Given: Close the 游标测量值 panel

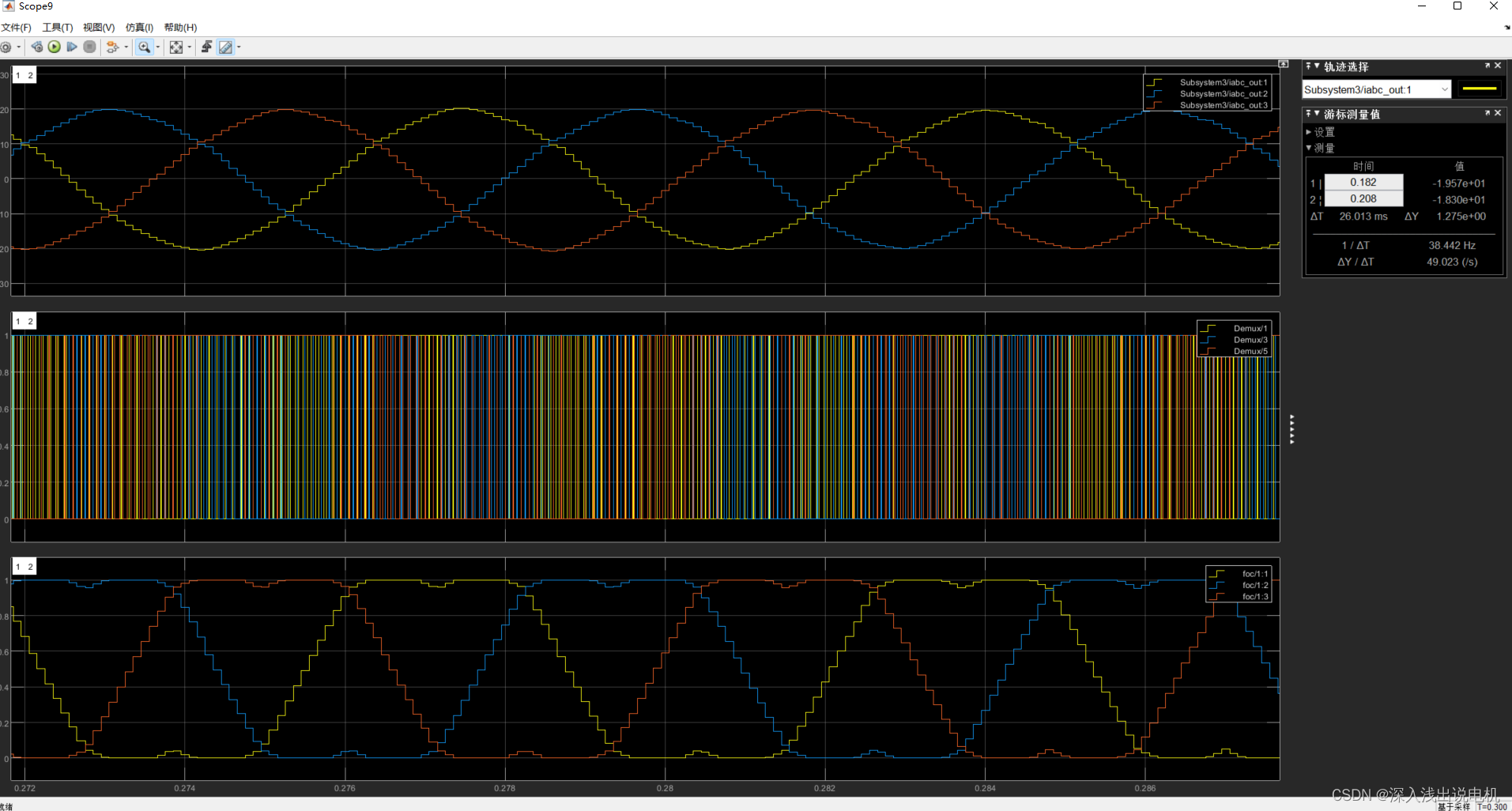Looking at the screenshot, I should click(1498, 113).
